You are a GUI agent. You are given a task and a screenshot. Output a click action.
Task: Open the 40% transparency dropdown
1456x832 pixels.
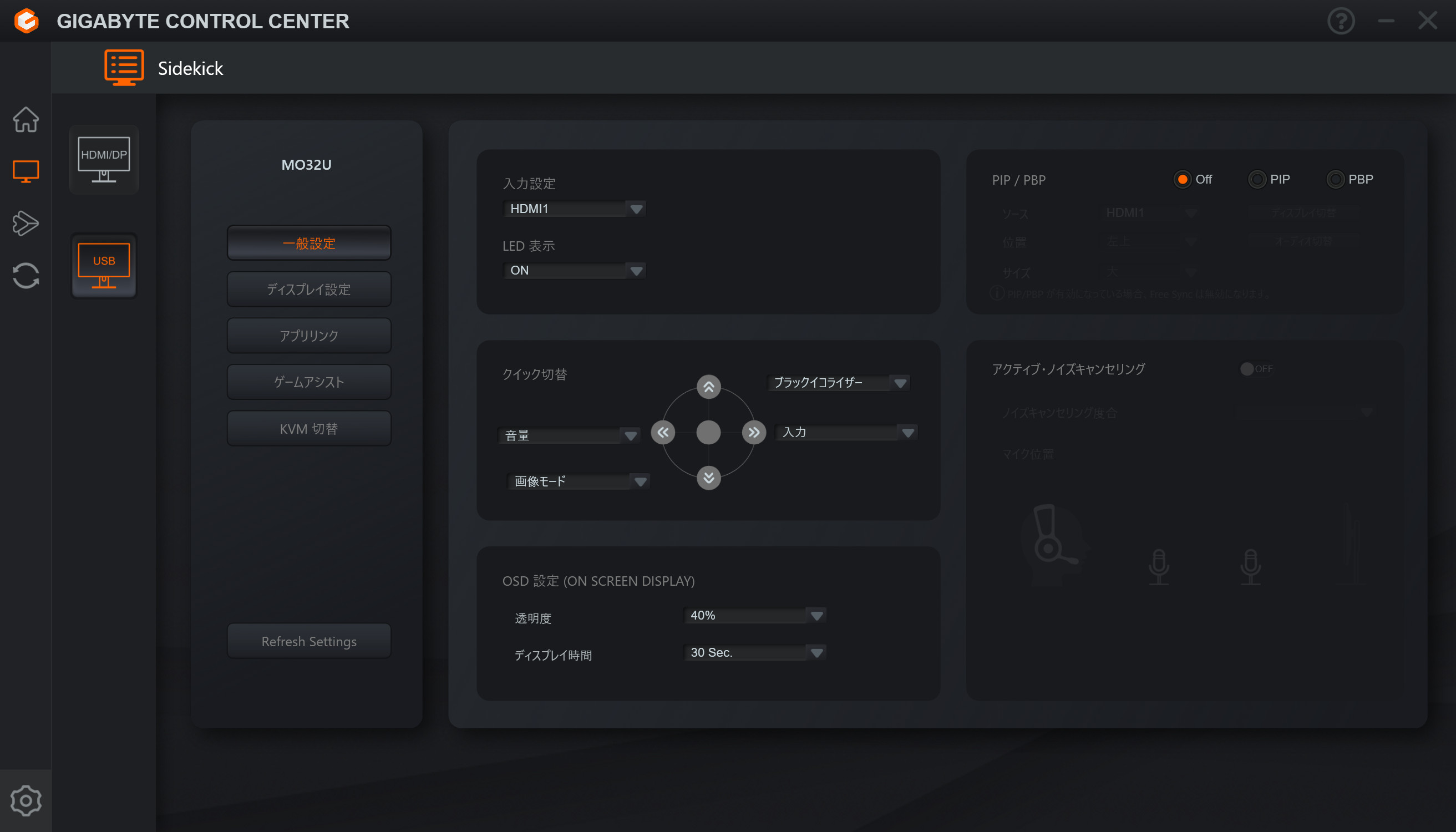coord(754,616)
